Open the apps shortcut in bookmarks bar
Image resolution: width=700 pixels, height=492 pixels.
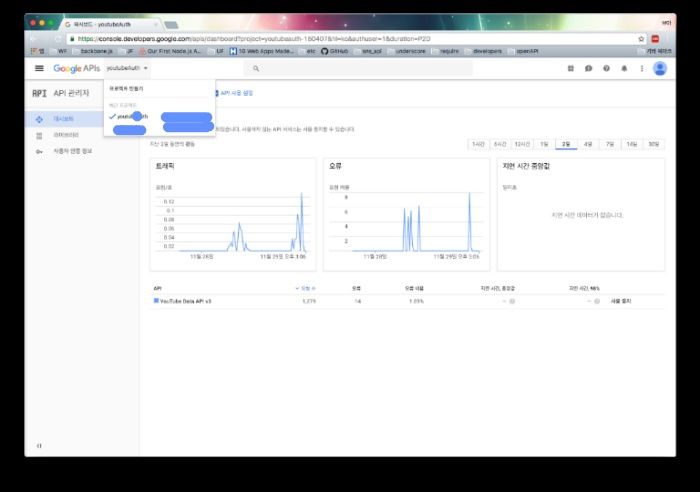(x=38, y=51)
